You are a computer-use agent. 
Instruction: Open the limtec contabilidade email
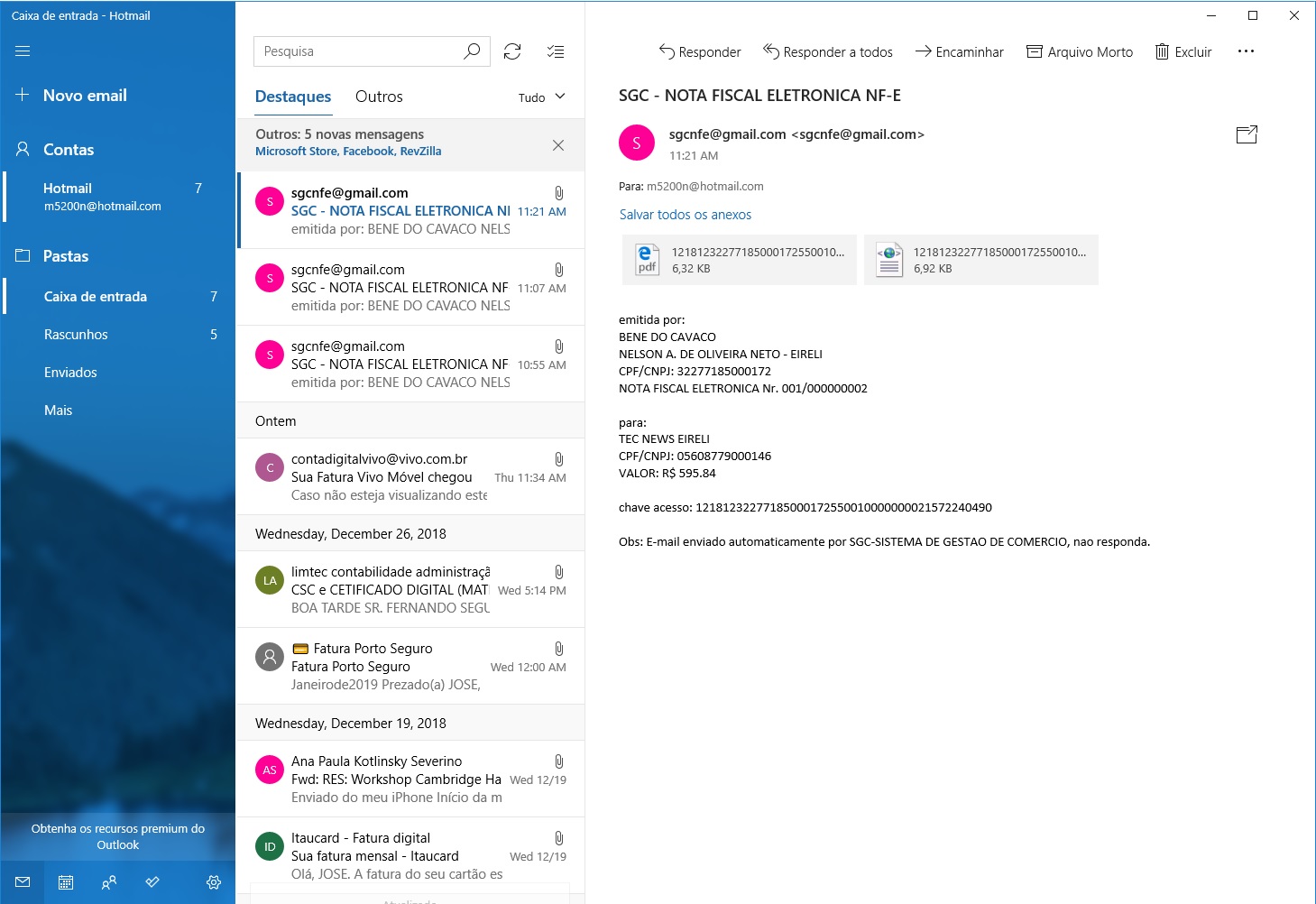pyautogui.click(x=411, y=589)
